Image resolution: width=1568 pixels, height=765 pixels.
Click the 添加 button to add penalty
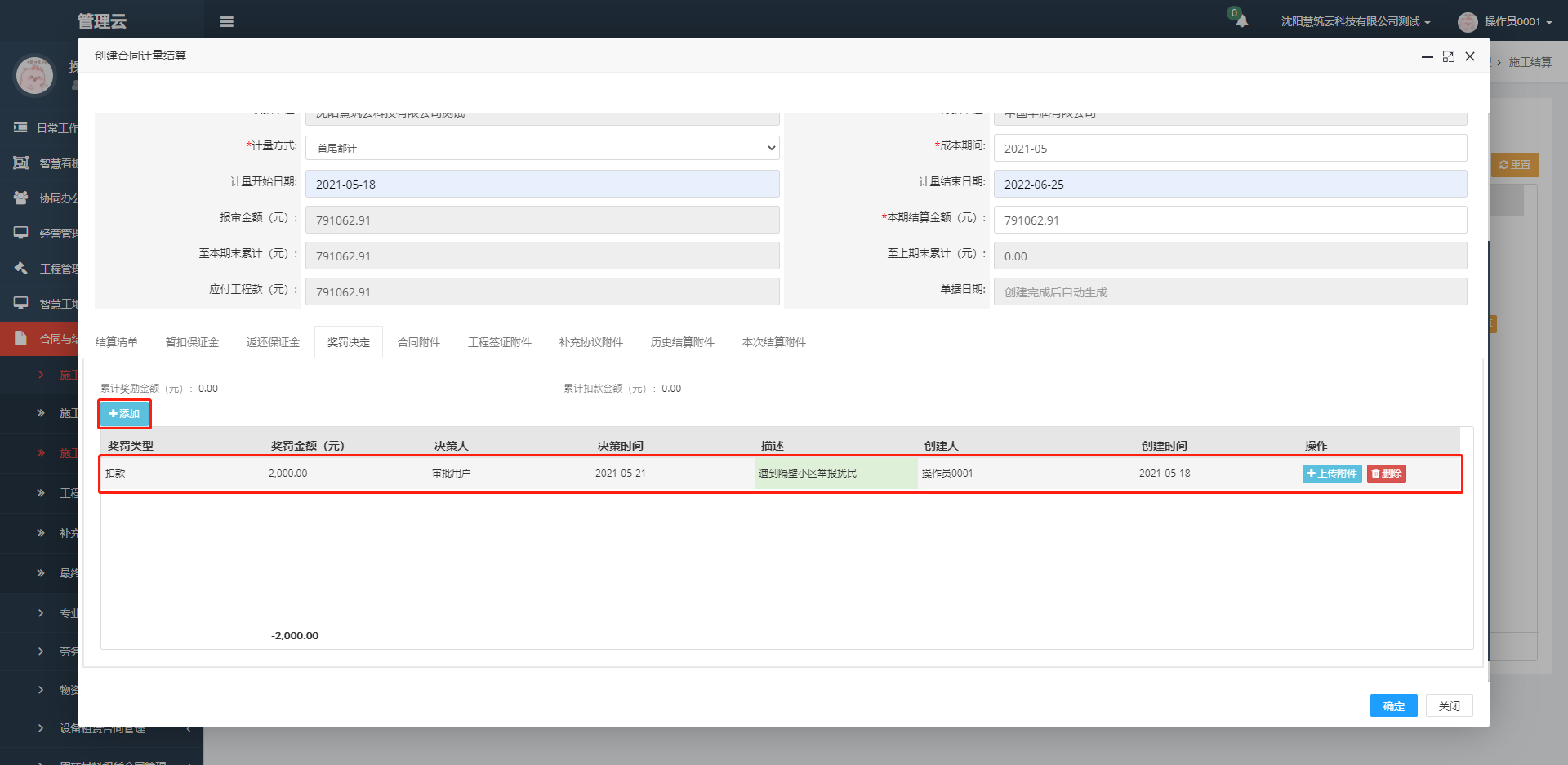[x=124, y=414]
